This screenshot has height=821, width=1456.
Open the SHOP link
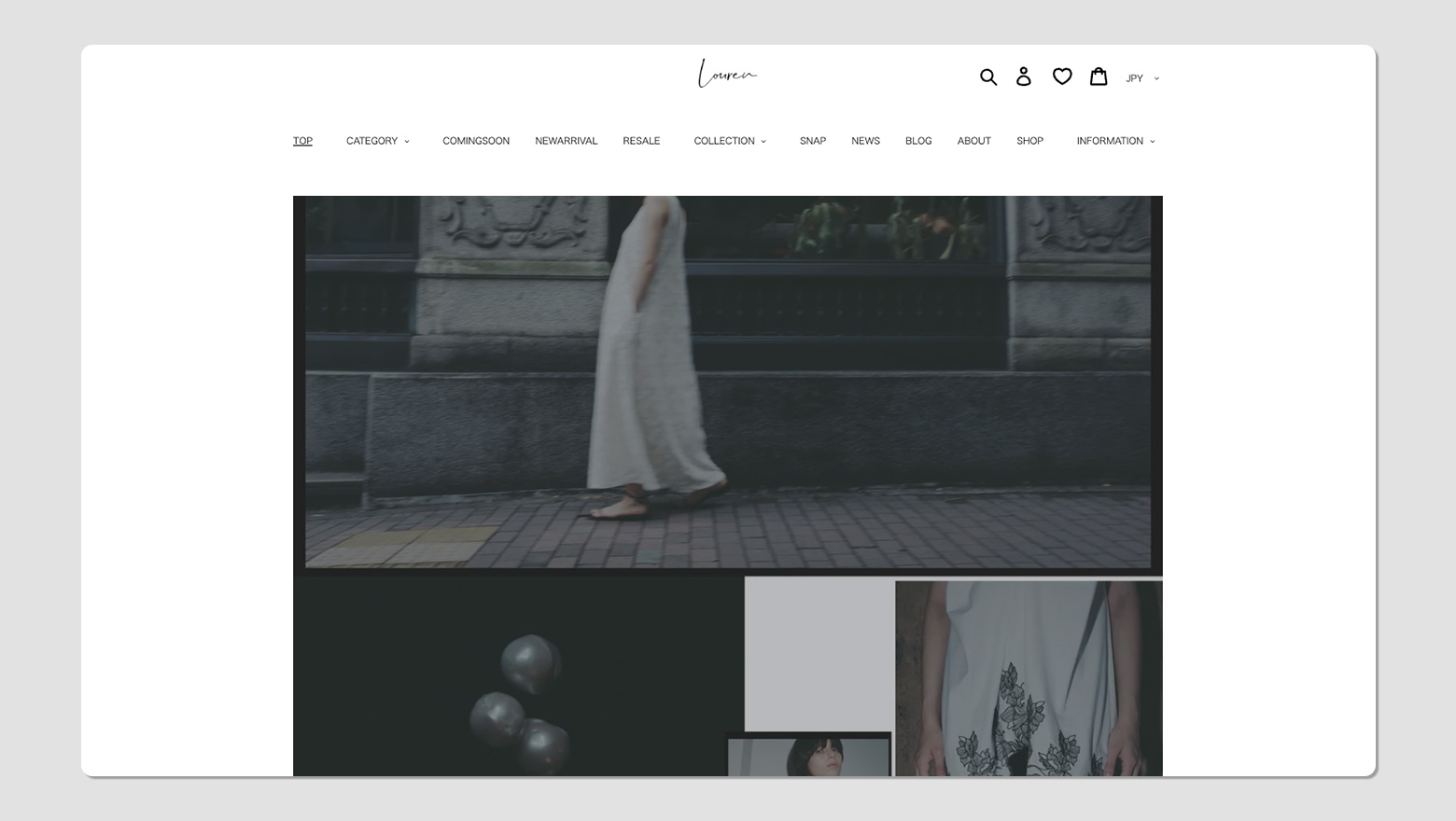[x=1029, y=141]
